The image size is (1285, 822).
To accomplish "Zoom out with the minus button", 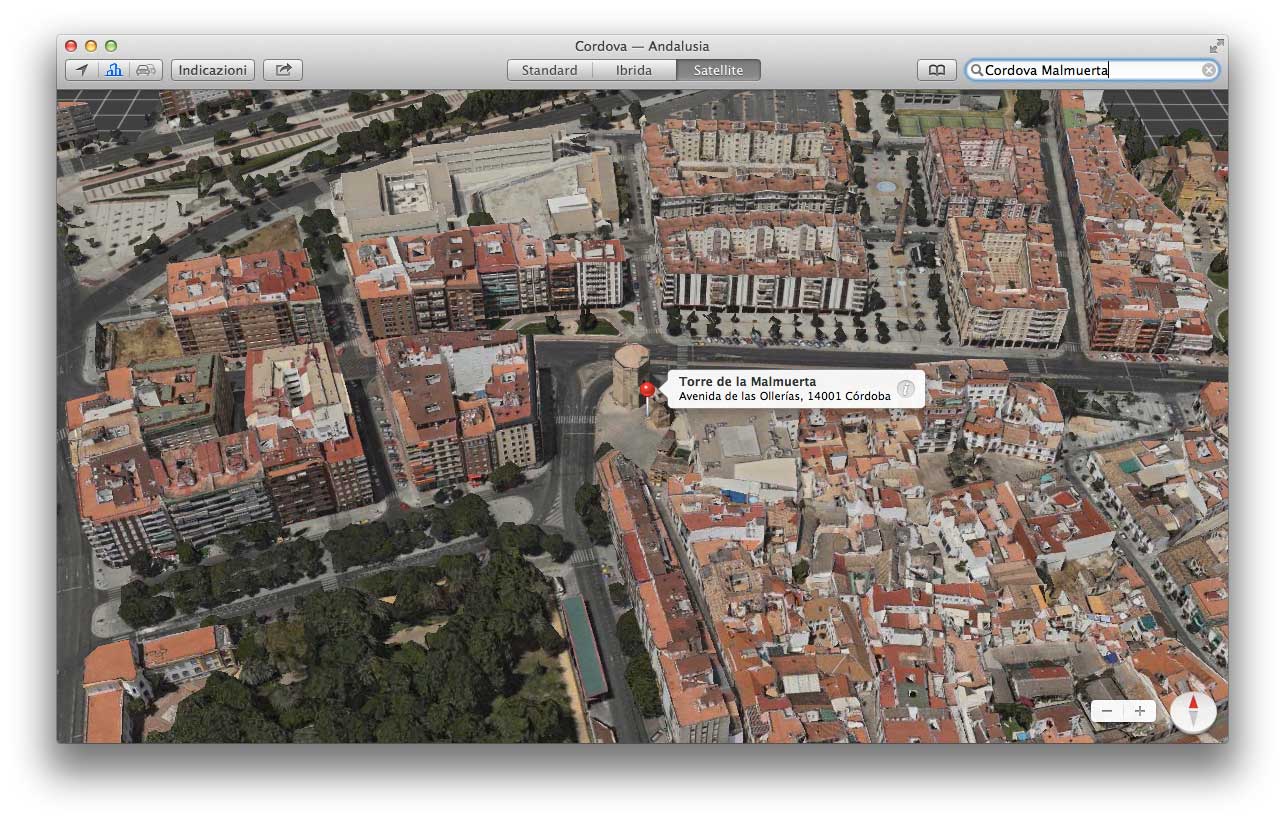I will coord(1107,711).
